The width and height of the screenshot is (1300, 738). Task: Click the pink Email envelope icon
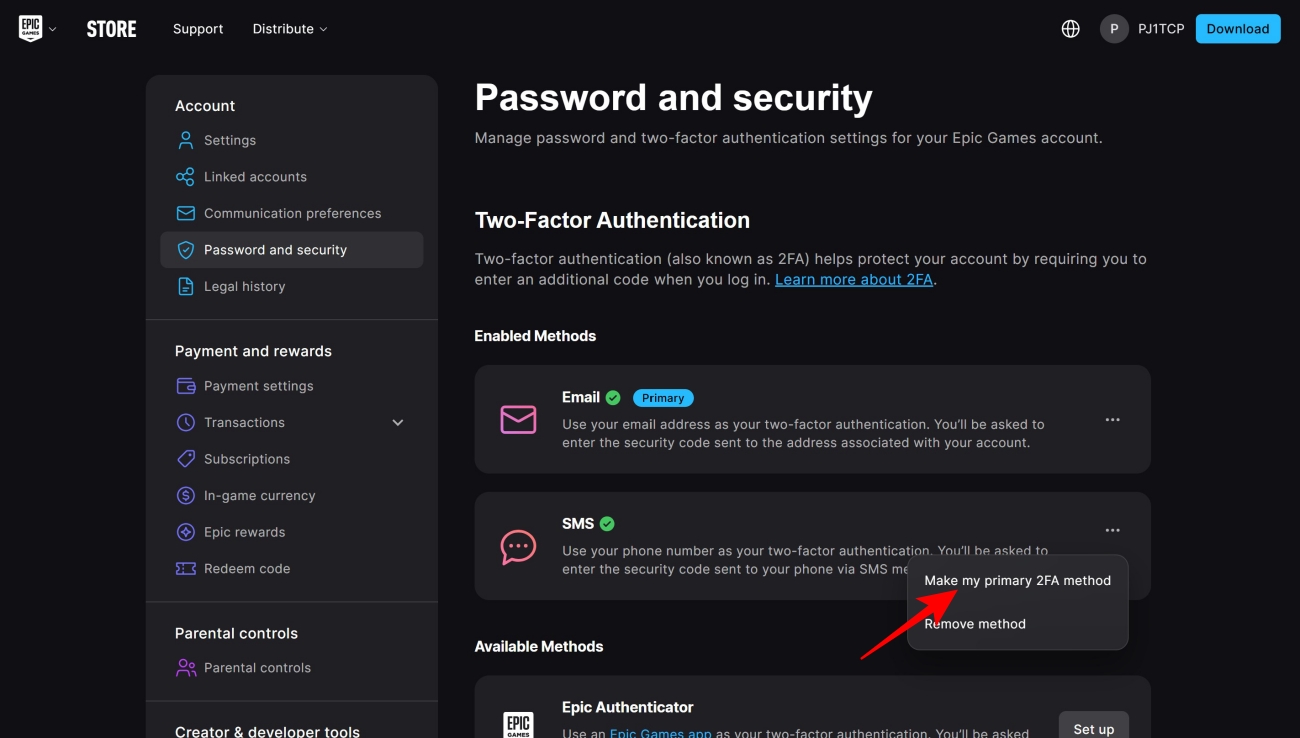tap(518, 419)
